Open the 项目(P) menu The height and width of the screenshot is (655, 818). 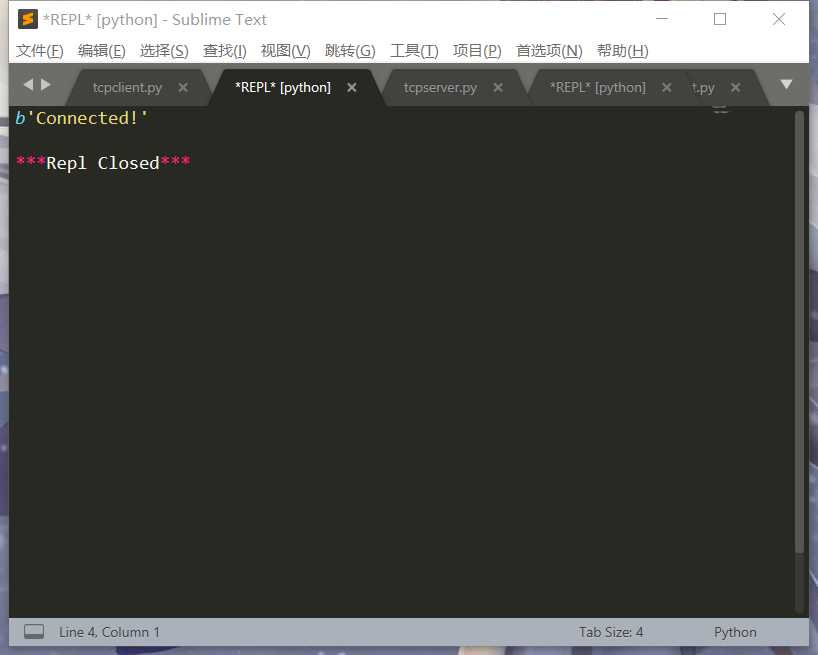(477, 51)
